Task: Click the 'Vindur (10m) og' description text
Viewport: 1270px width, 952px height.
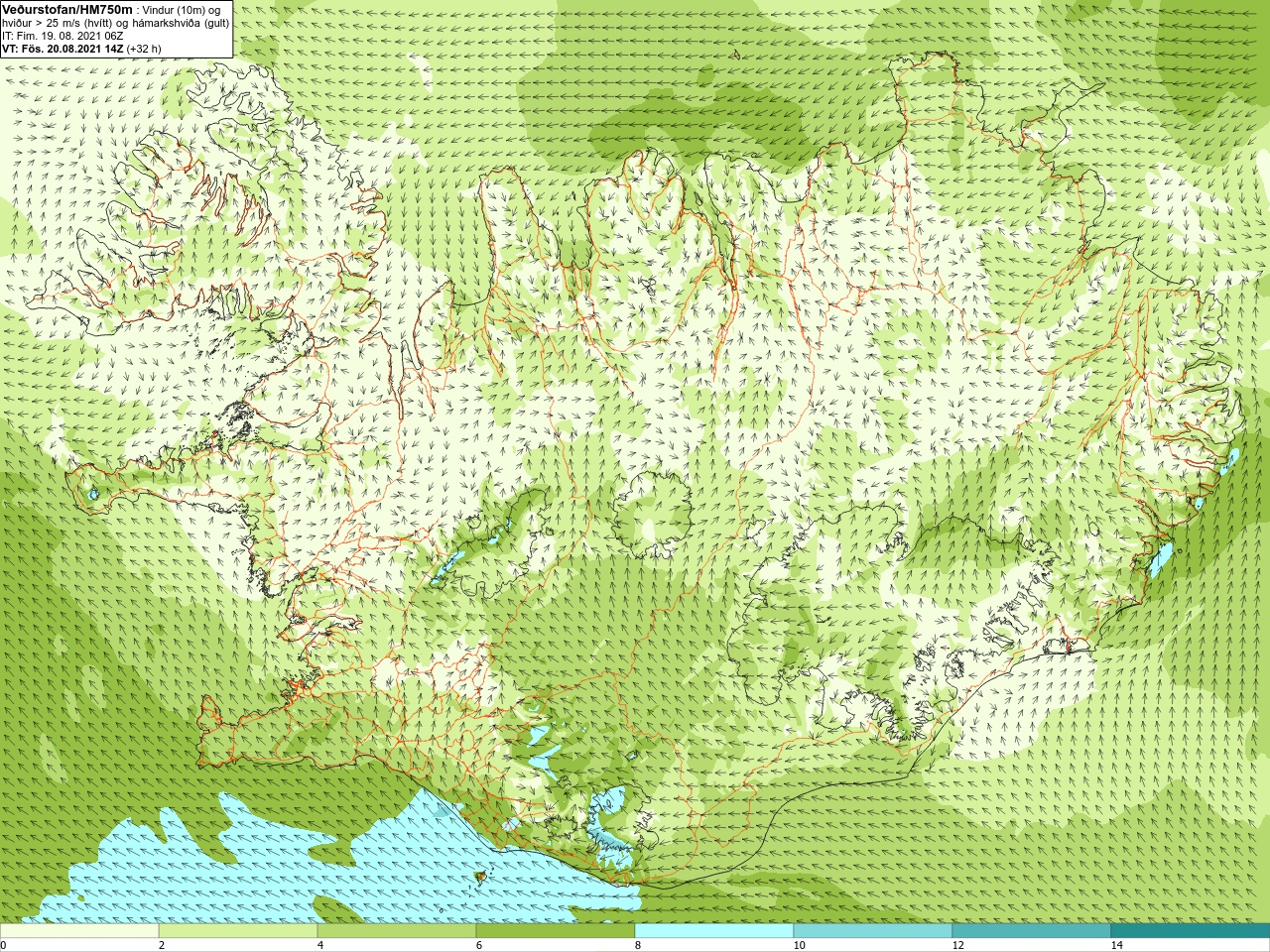Action: tap(182, 10)
